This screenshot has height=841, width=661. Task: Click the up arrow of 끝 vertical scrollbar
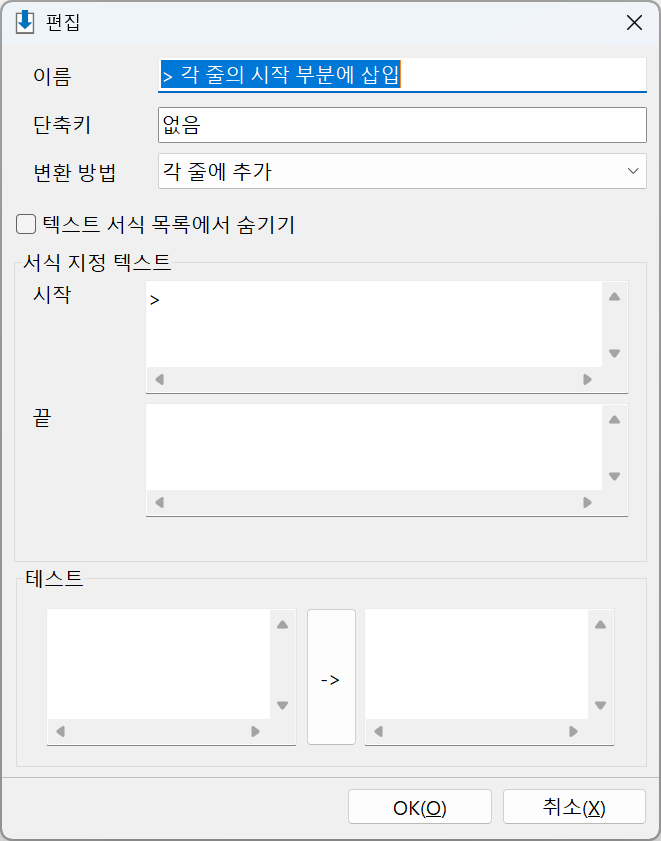(614, 419)
